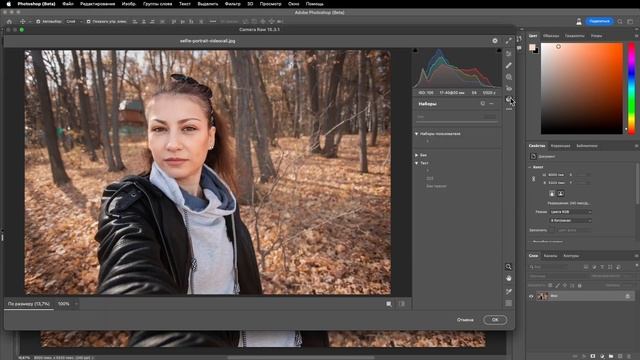640x360 pixels.
Task: Click the landscape canvas orientation icon
Action: 560,193
